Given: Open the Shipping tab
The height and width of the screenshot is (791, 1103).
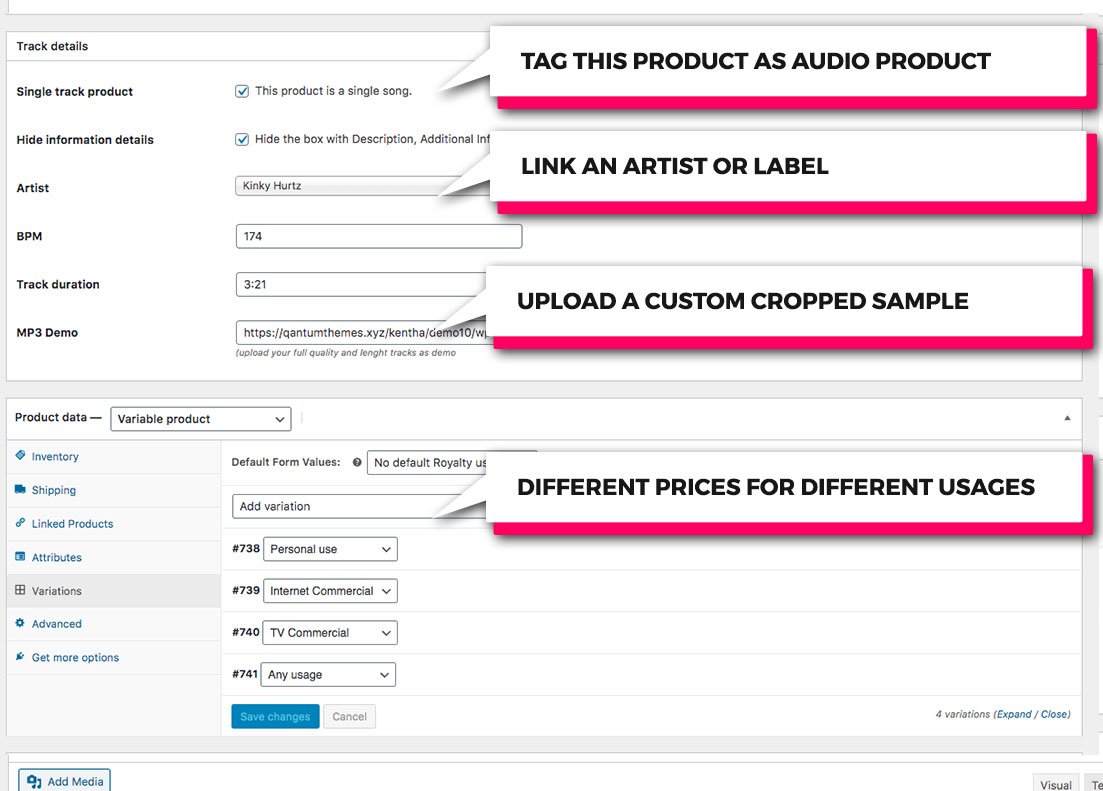Looking at the screenshot, I should pyautogui.click(x=54, y=490).
